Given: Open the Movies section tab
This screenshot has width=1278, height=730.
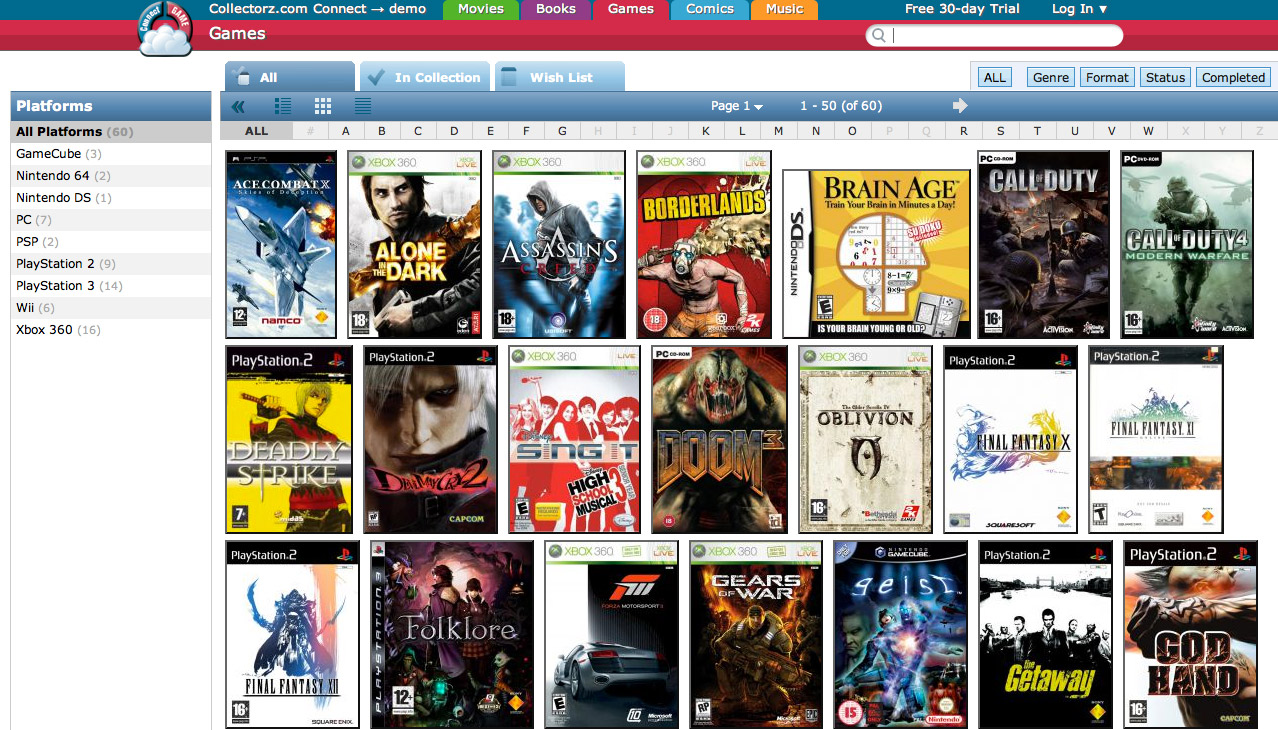Looking at the screenshot, I should coord(480,9).
